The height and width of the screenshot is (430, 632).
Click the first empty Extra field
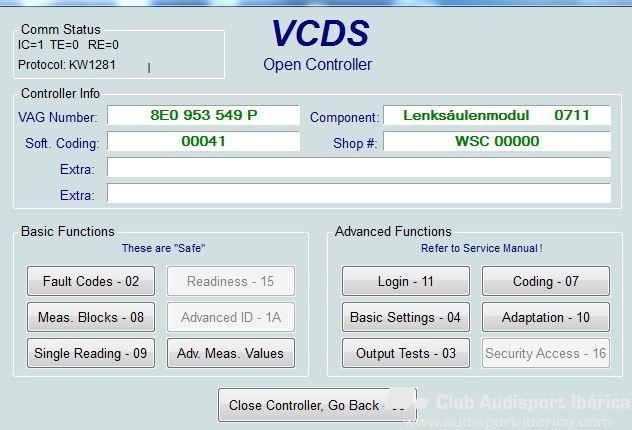pos(359,167)
